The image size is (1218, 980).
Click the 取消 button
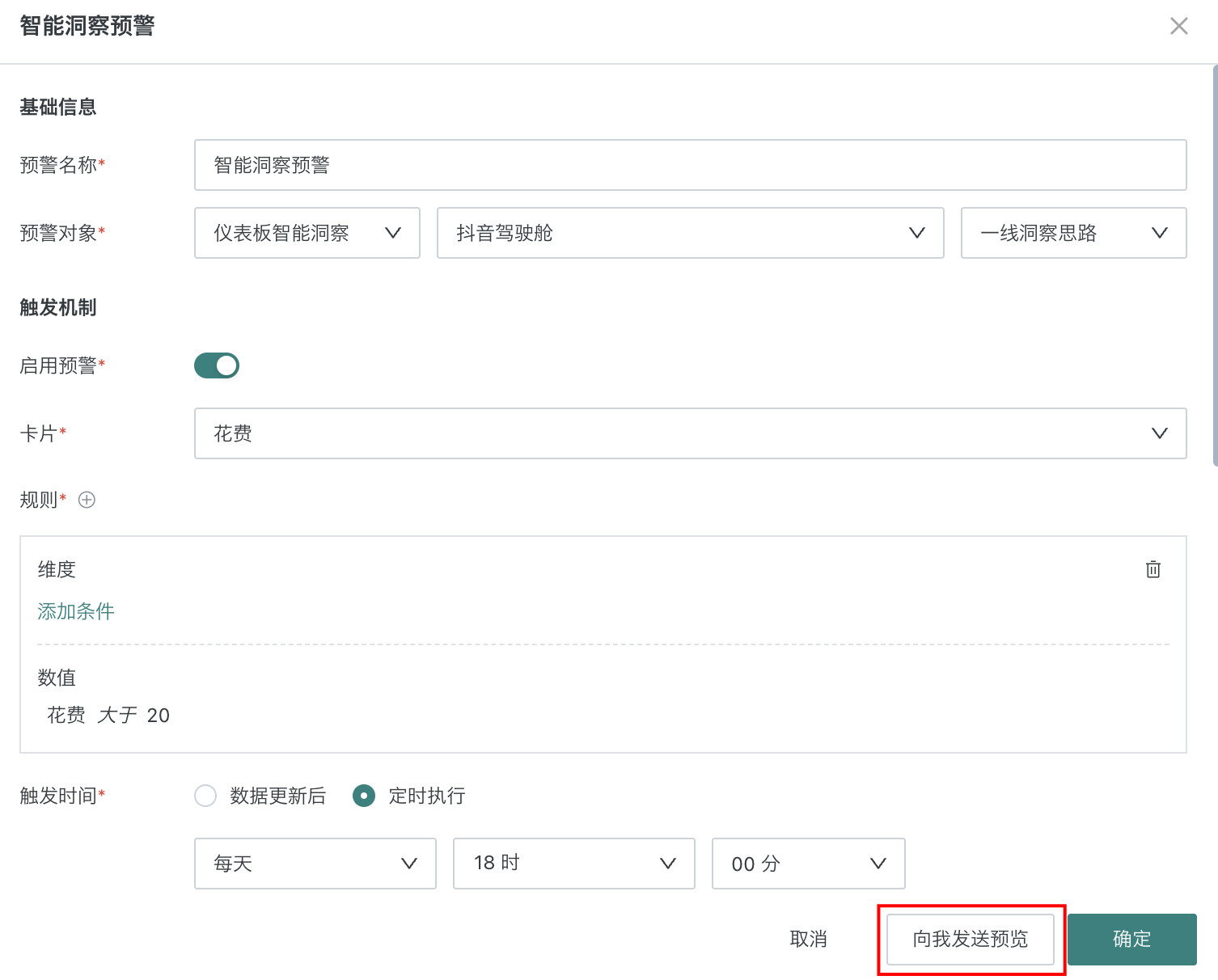808,939
